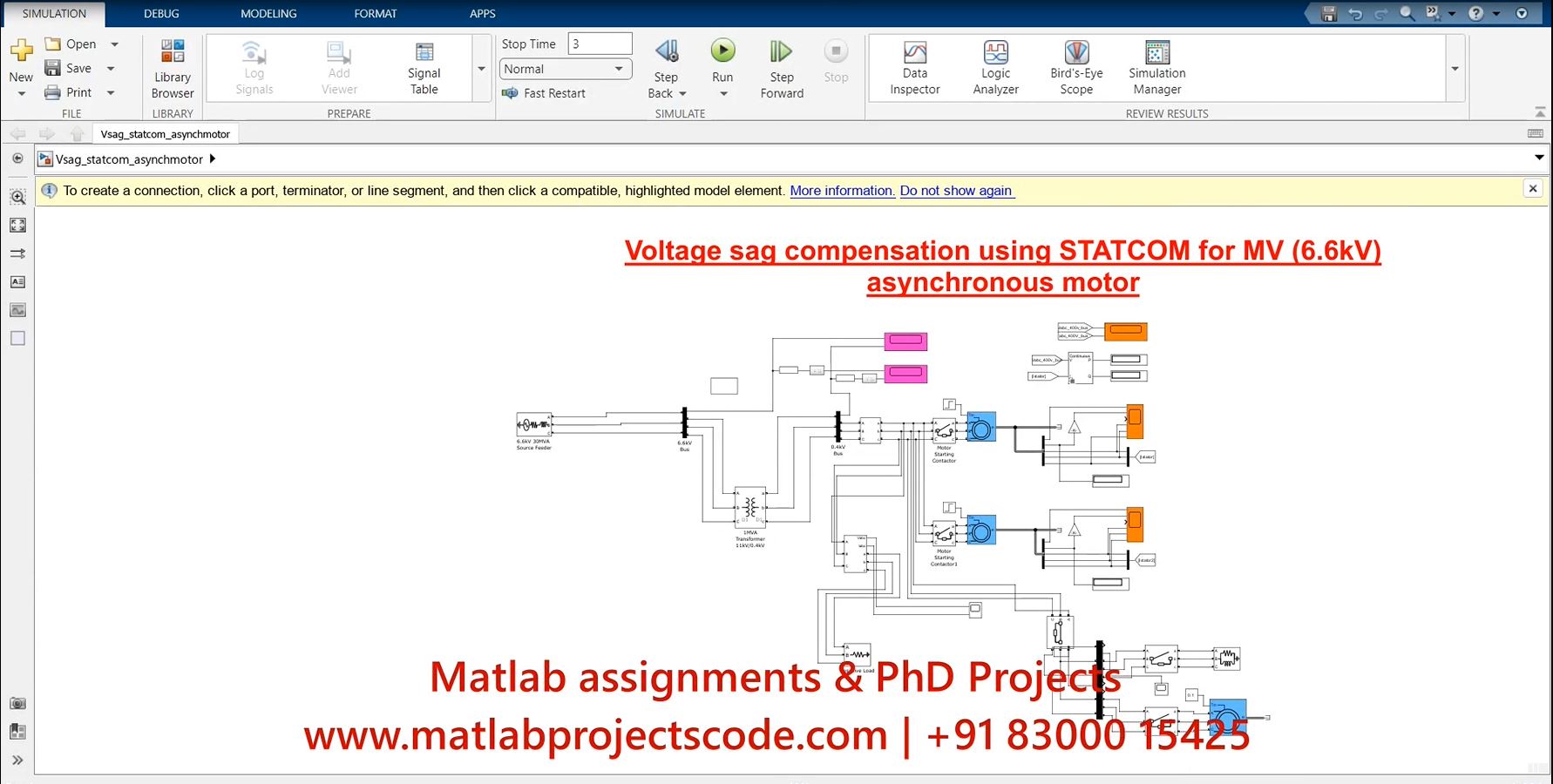Toggle the sample time arrows palette icon
Image resolution: width=1553 pixels, height=784 pixels.
pyautogui.click(x=17, y=253)
